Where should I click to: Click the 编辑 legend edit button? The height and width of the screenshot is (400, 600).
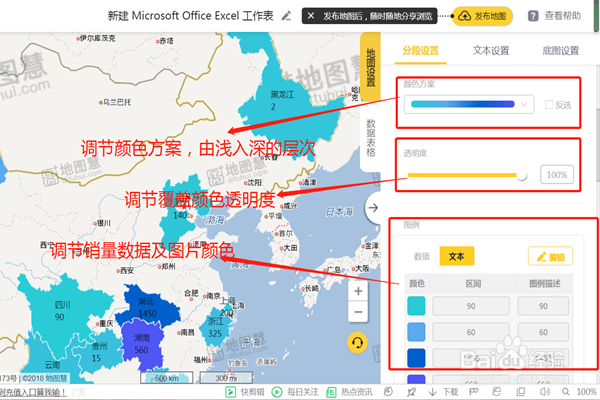pos(551,256)
